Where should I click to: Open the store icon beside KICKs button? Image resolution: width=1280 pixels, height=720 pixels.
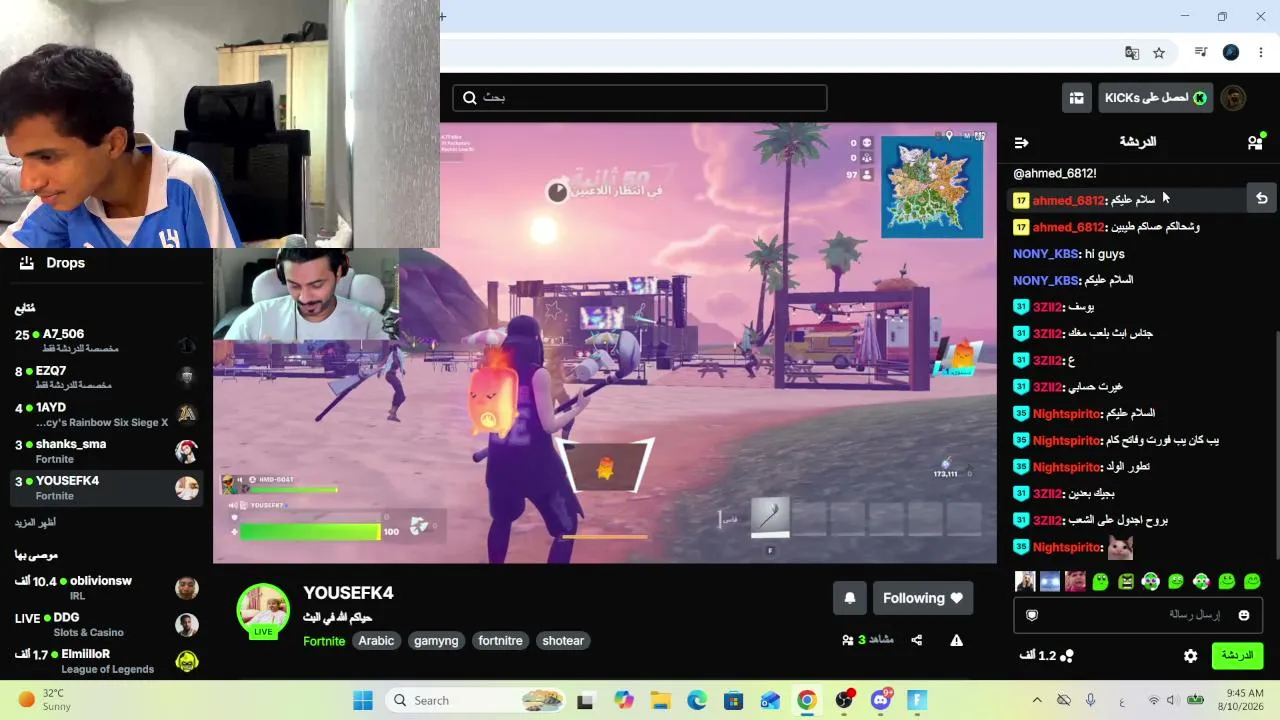1077,98
